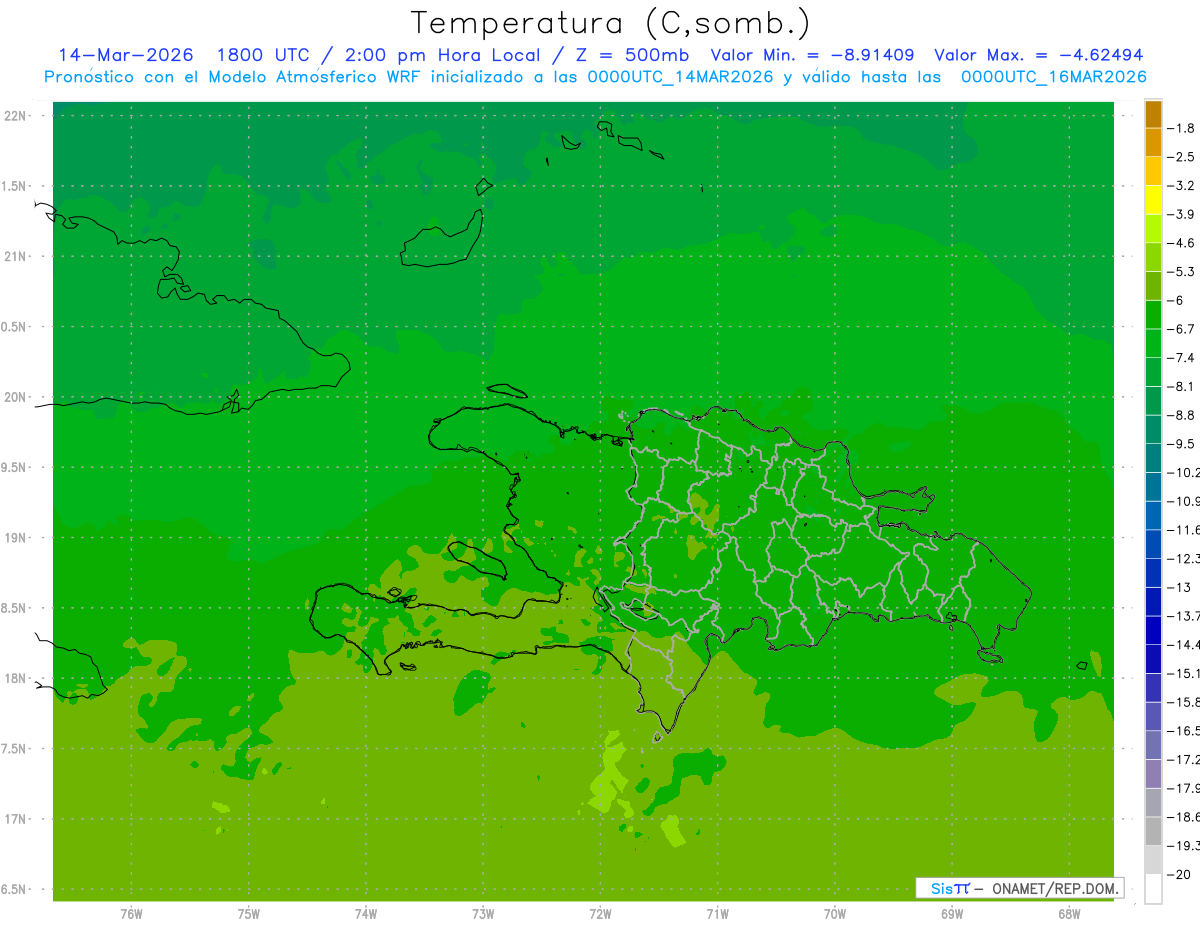Click dark blue swatch between -13.7 and -14.4

click(x=1153, y=630)
